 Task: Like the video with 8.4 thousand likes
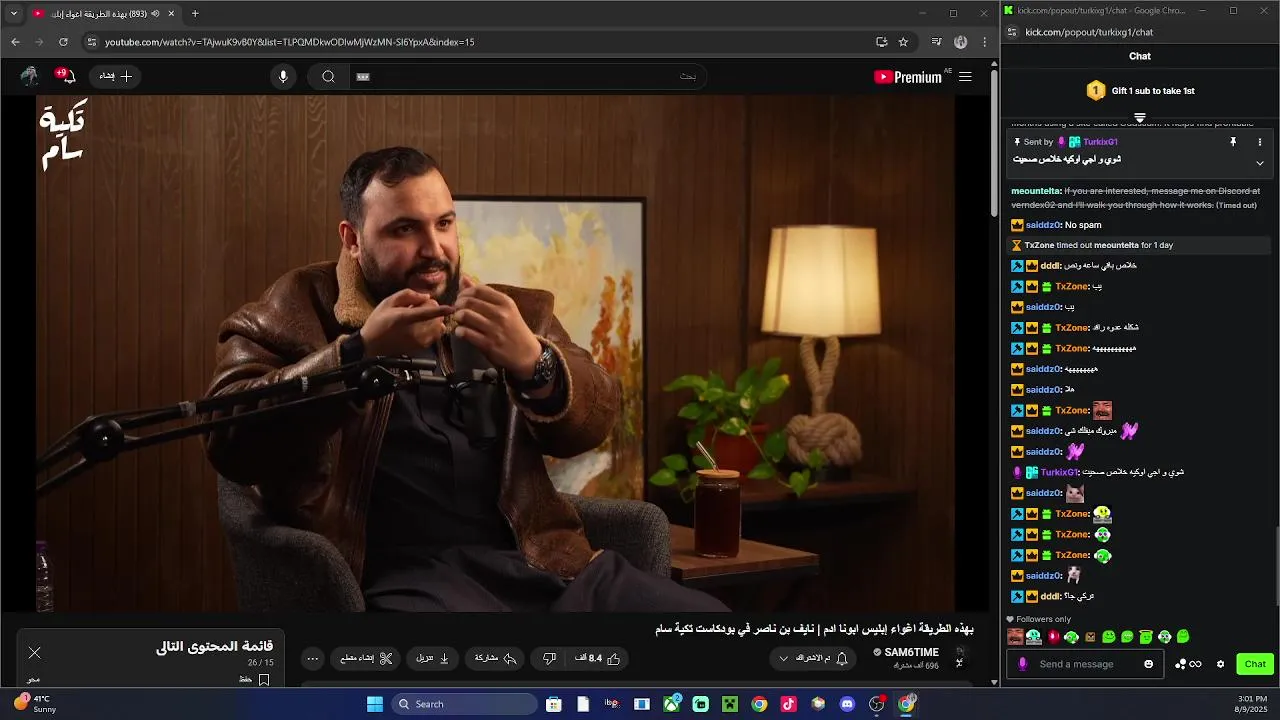(598, 658)
